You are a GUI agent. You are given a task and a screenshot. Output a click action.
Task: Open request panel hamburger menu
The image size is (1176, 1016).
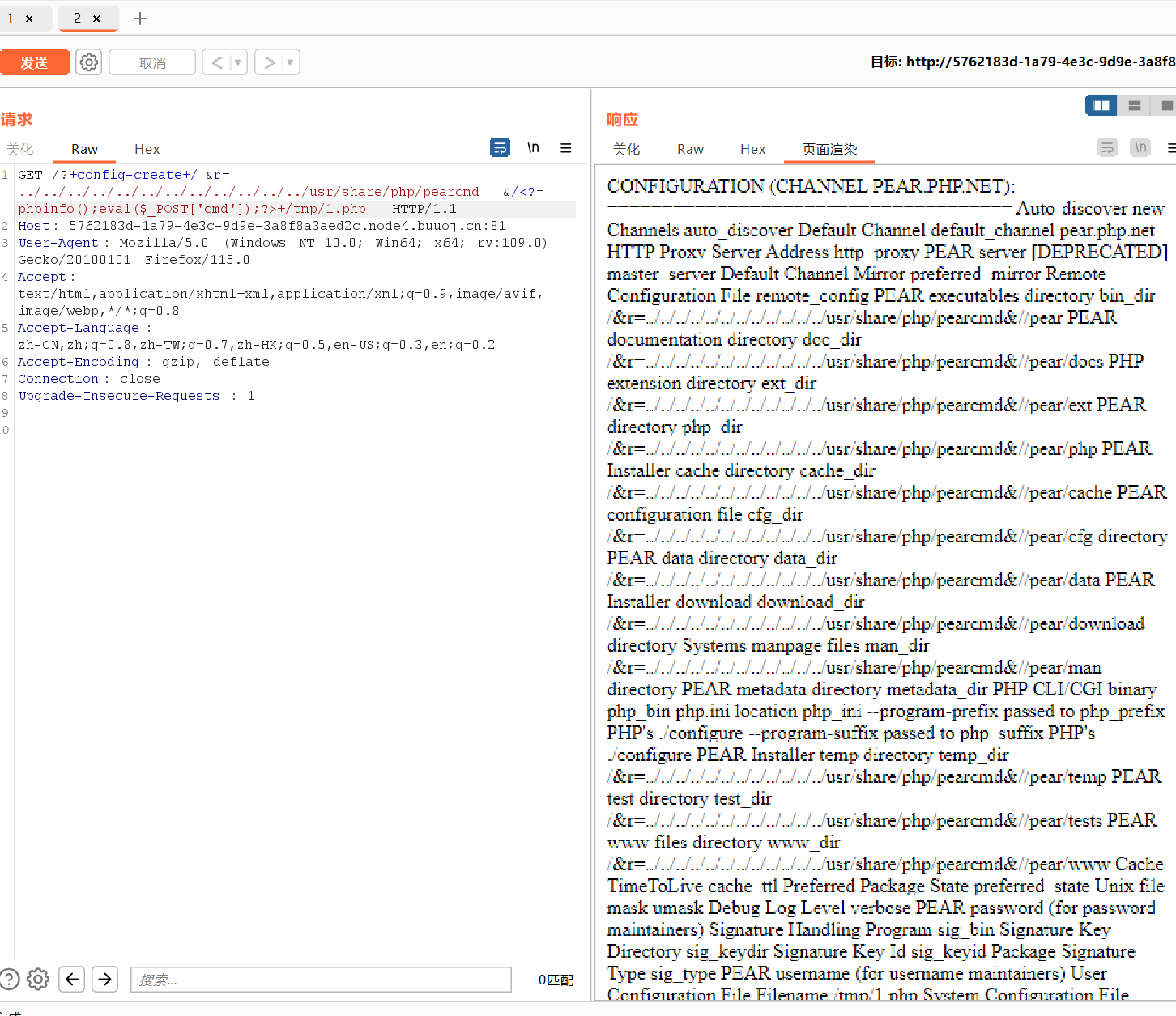pyautogui.click(x=566, y=147)
